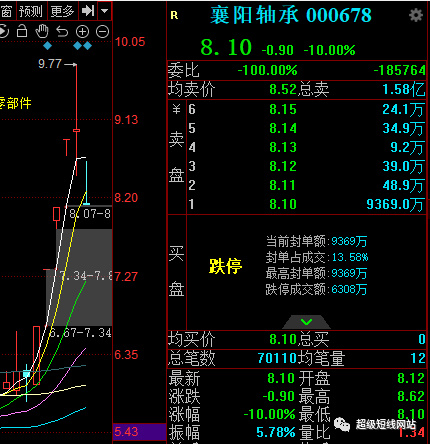
Task: Open the toolbar dropdown triangle
Action: [105, 11]
